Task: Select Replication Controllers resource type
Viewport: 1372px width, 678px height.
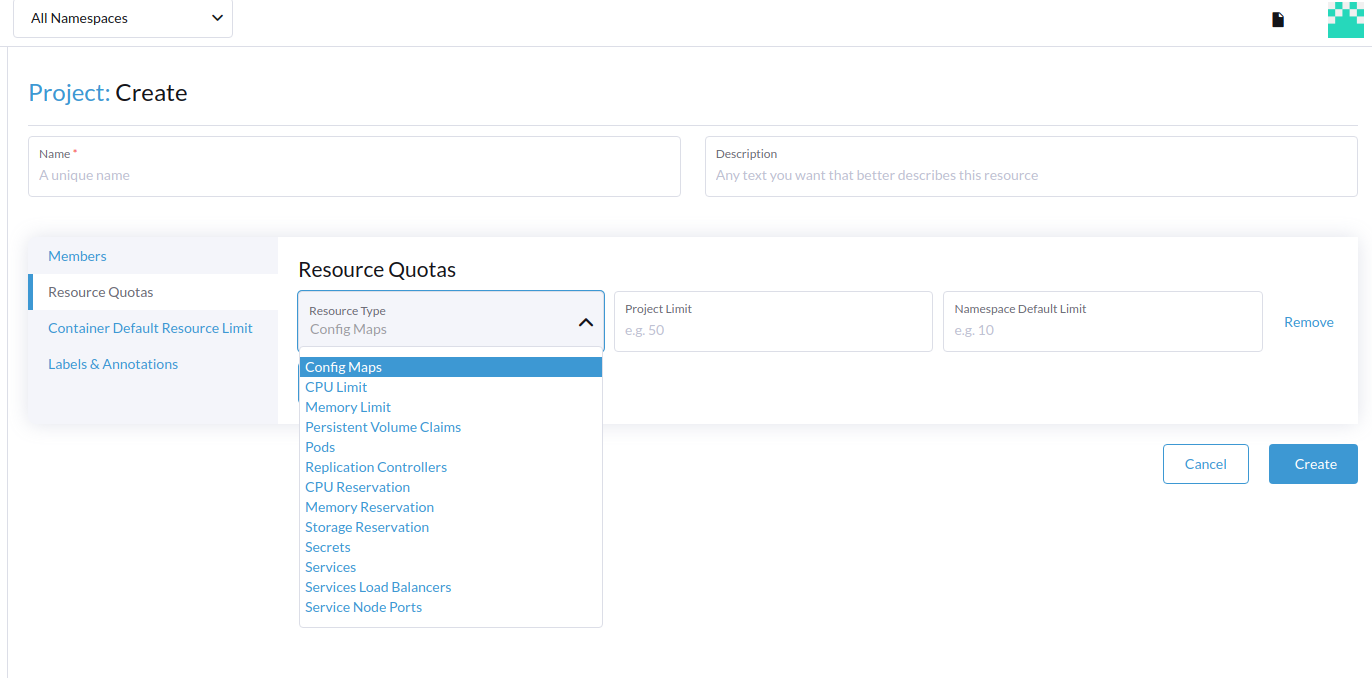Action: pyautogui.click(x=376, y=467)
